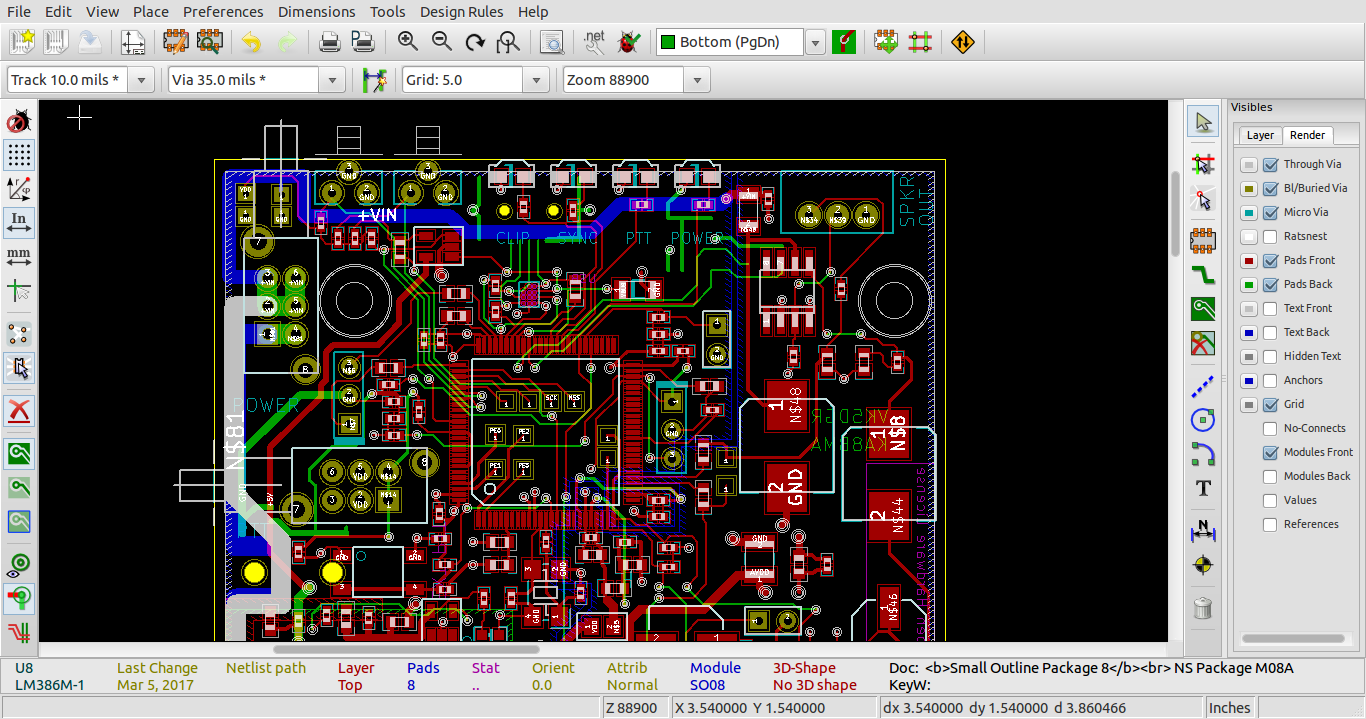This screenshot has width=1366, height=719.
Task: Open the Design Rules menu
Action: (461, 11)
